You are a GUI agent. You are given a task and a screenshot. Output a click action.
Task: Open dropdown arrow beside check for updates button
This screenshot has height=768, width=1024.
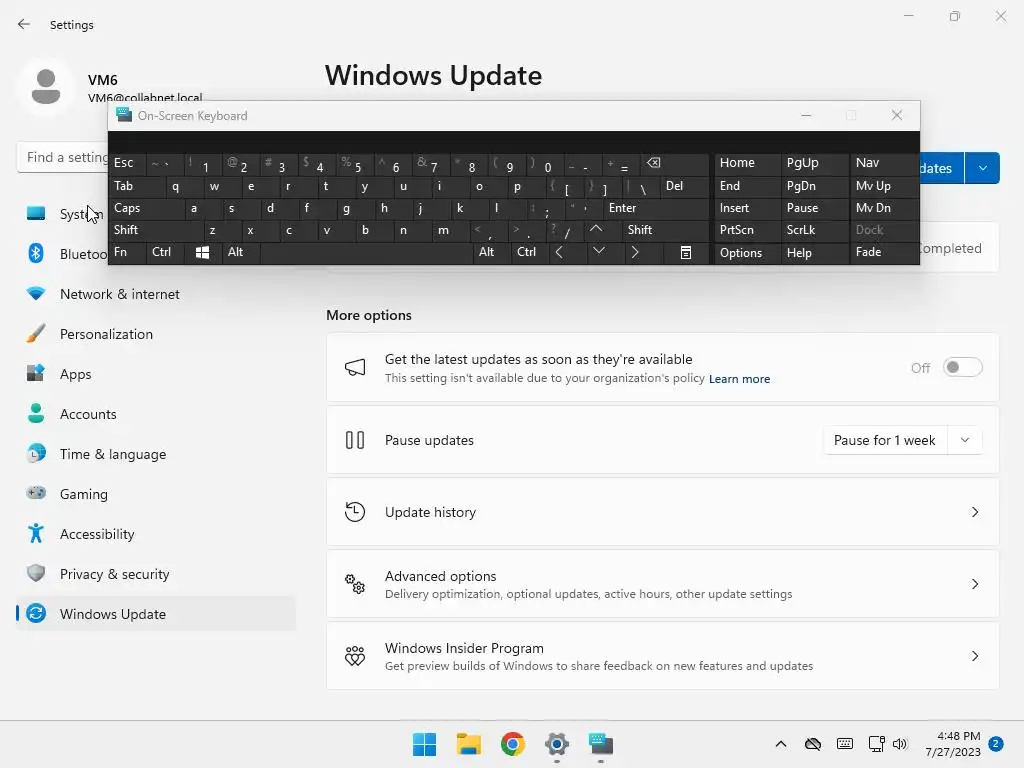coord(982,168)
